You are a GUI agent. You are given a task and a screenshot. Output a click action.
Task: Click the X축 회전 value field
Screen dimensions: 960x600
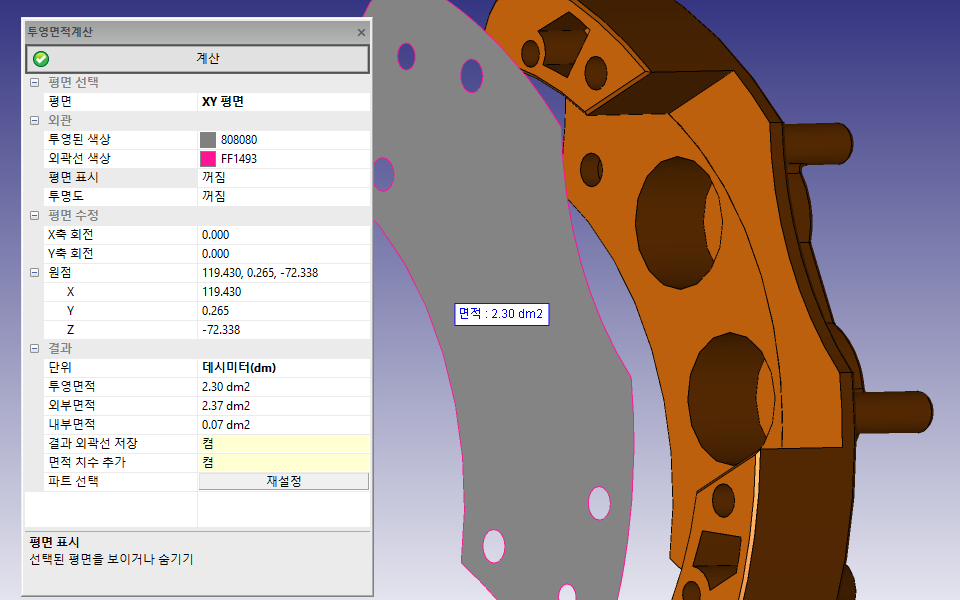click(283, 234)
